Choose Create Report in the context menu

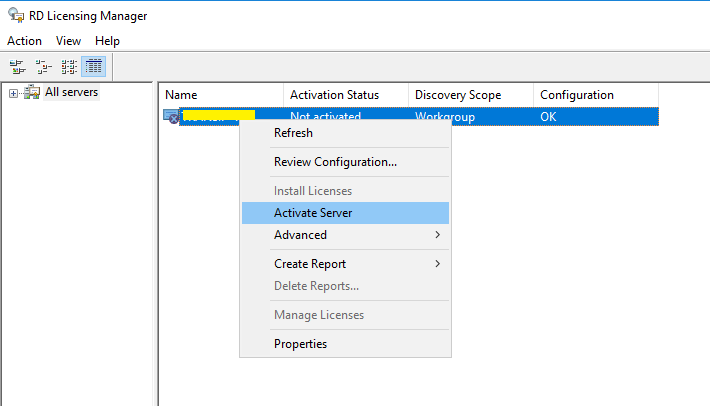coord(345,264)
